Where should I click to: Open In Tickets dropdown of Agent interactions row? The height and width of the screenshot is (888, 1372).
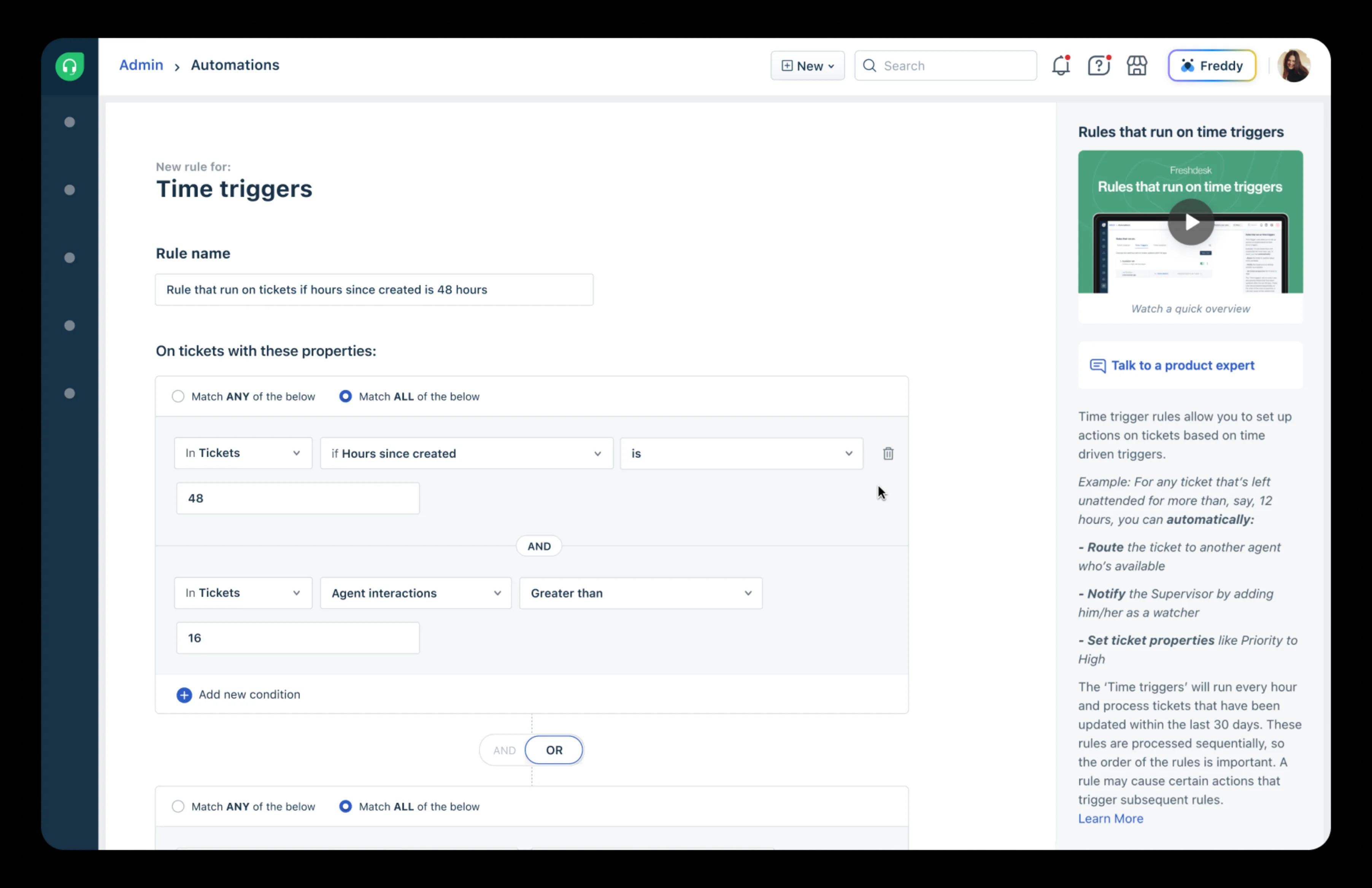pyautogui.click(x=243, y=593)
